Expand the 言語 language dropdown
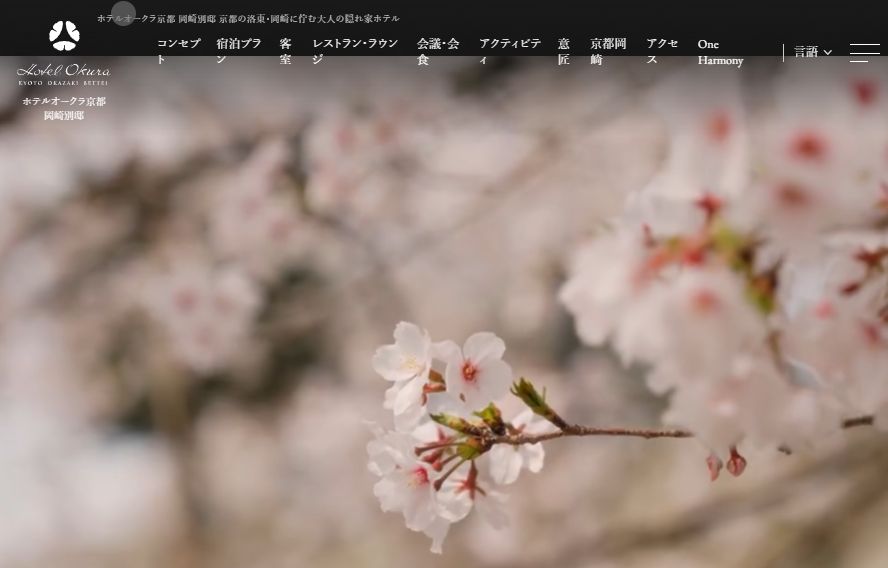 pyautogui.click(x=806, y=52)
